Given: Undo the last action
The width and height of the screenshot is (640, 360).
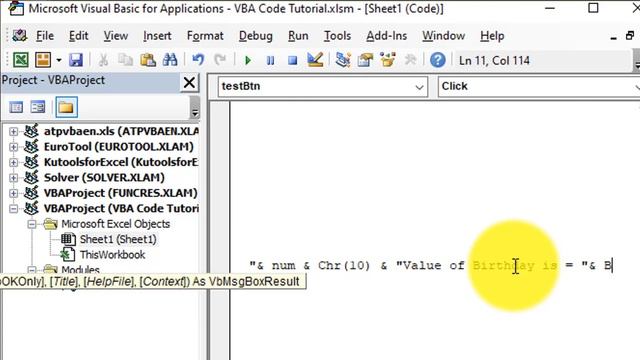Looking at the screenshot, I should (x=198, y=60).
